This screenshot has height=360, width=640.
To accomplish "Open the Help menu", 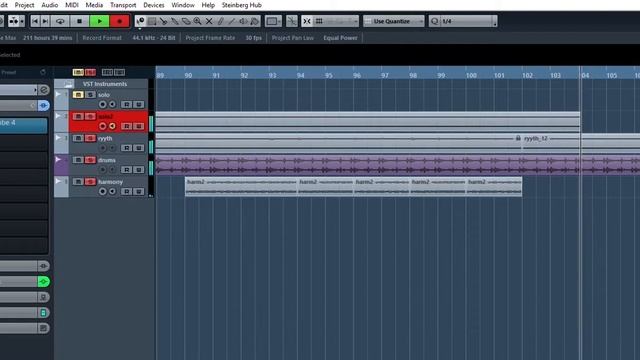I will tap(208, 5).
